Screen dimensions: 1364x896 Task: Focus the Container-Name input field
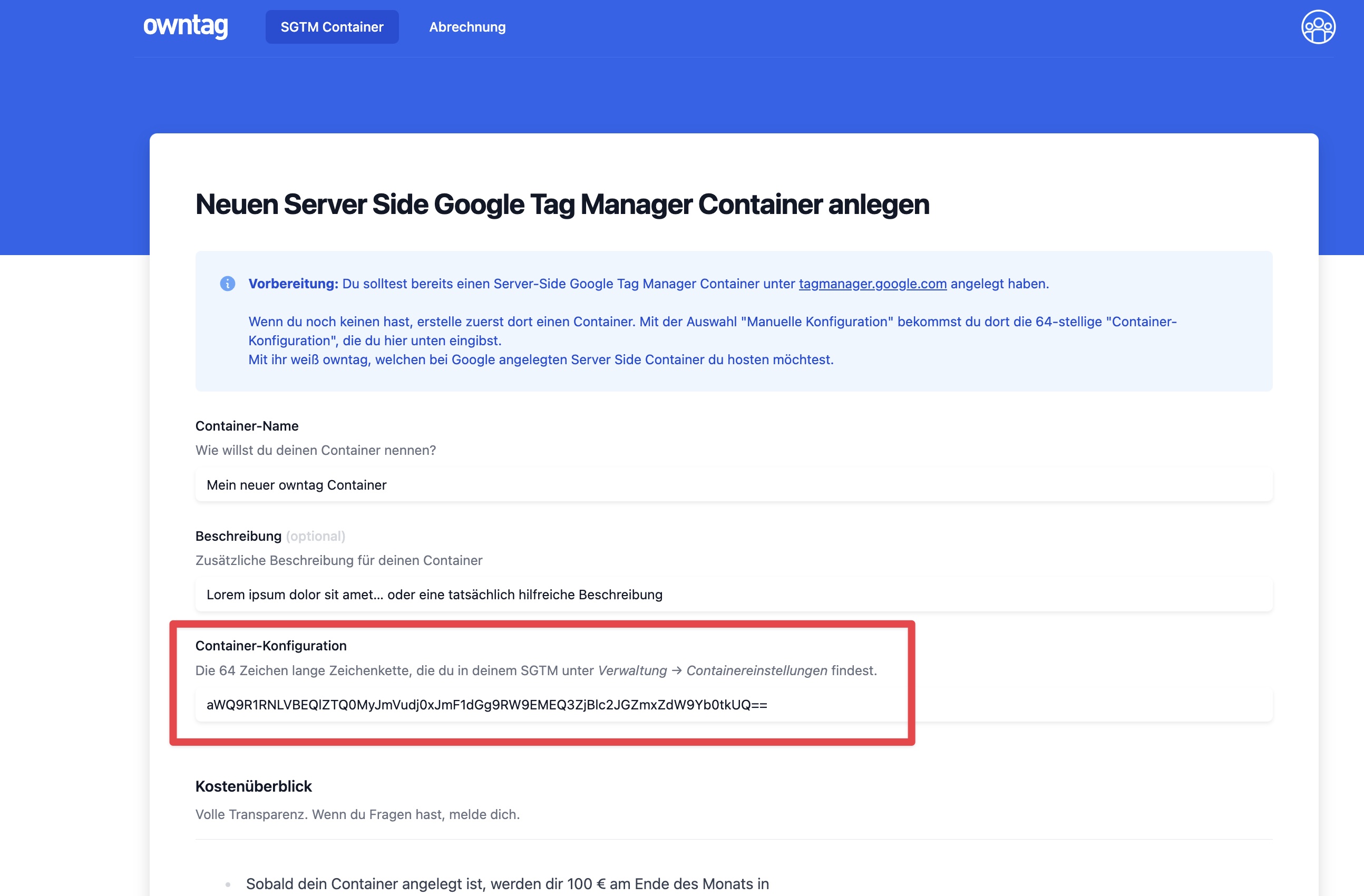pos(734,485)
